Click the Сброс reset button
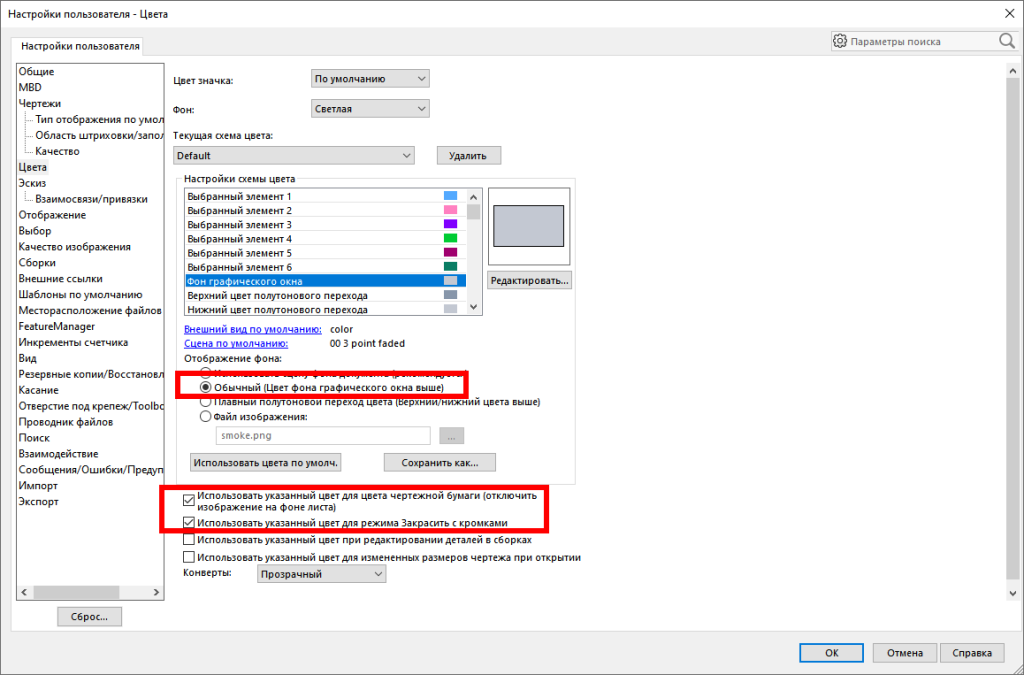Image resolution: width=1024 pixels, height=675 pixels. click(x=89, y=617)
